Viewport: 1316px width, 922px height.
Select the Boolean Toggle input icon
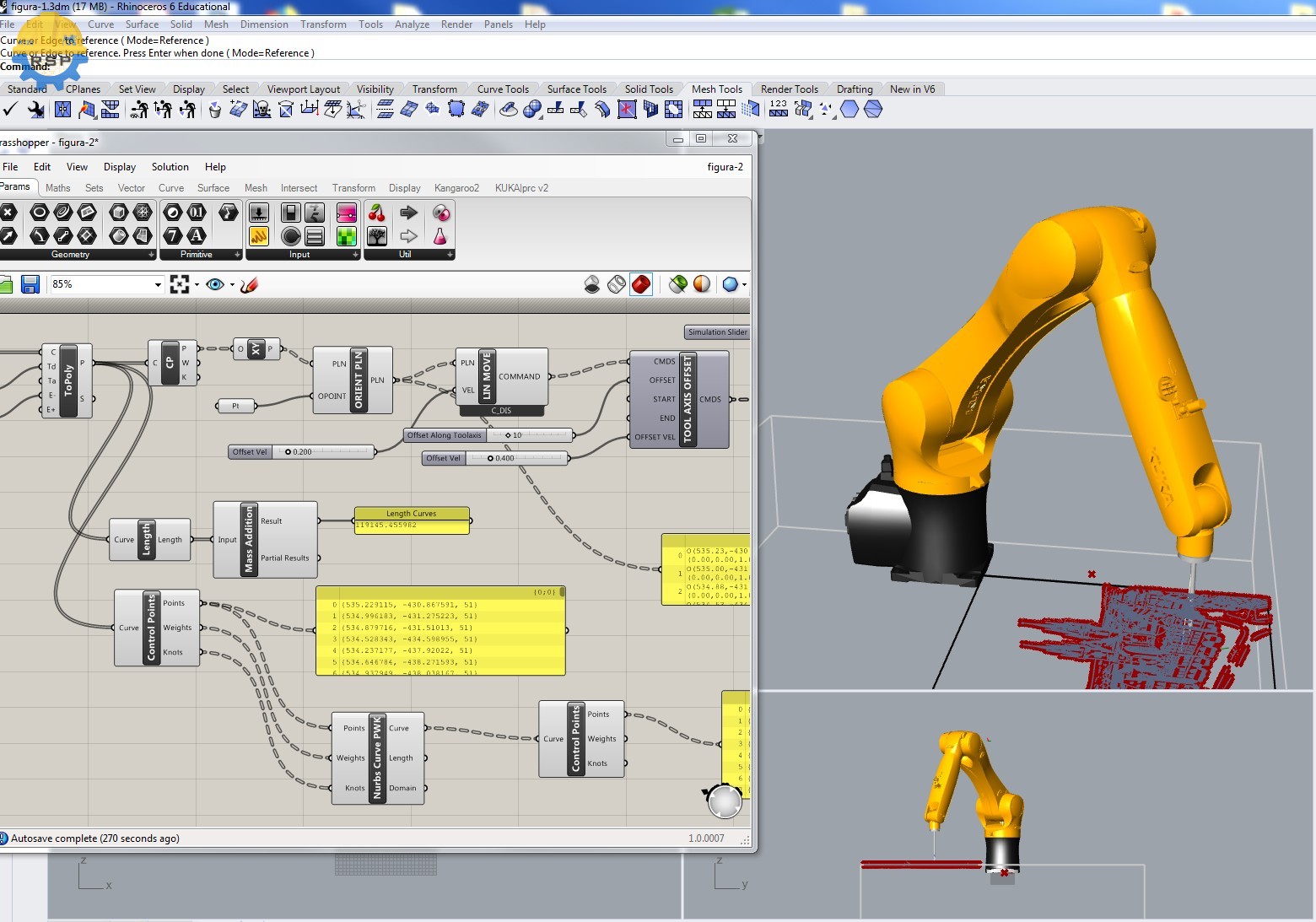click(x=290, y=213)
